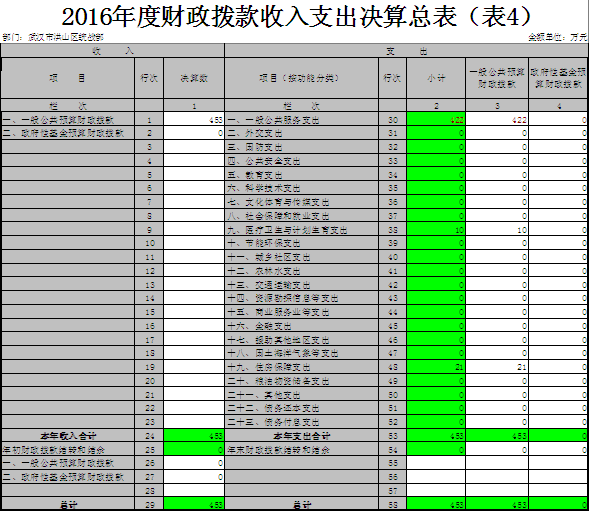Select the 小计 column header
590x512 pixels.
436,78
